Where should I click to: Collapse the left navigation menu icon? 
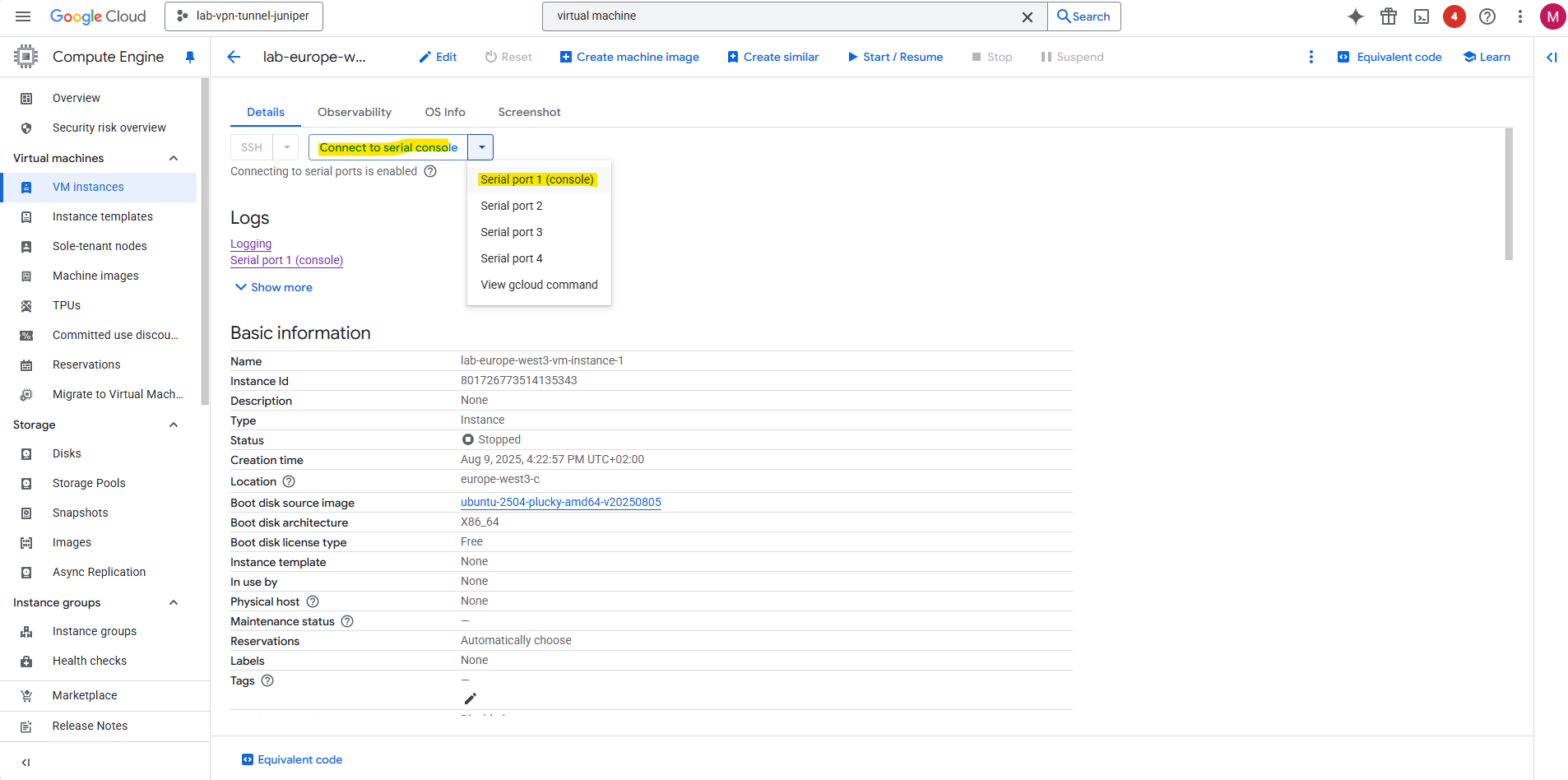(x=26, y=762)
